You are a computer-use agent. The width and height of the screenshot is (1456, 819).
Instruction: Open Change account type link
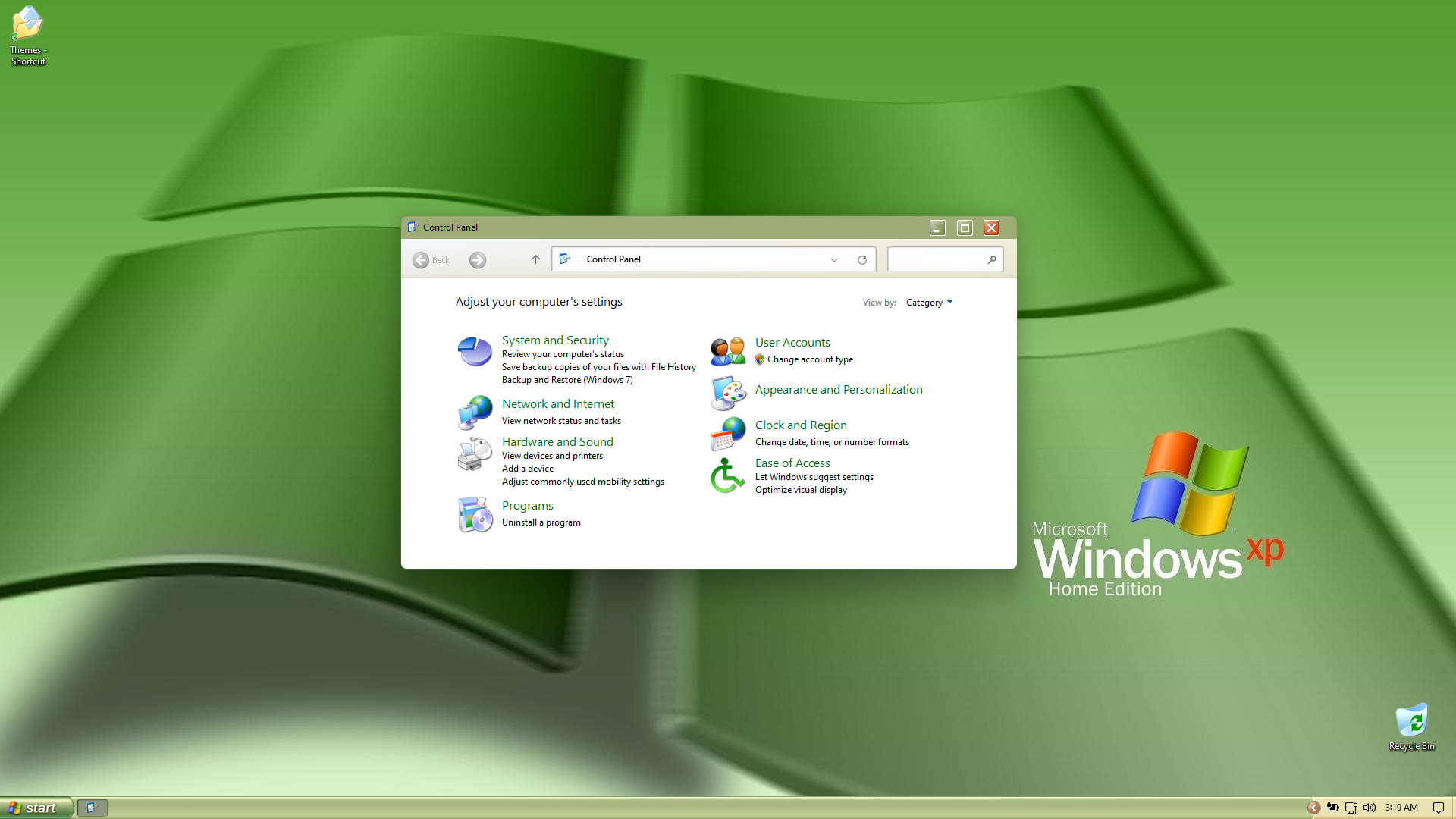(810, 359)
